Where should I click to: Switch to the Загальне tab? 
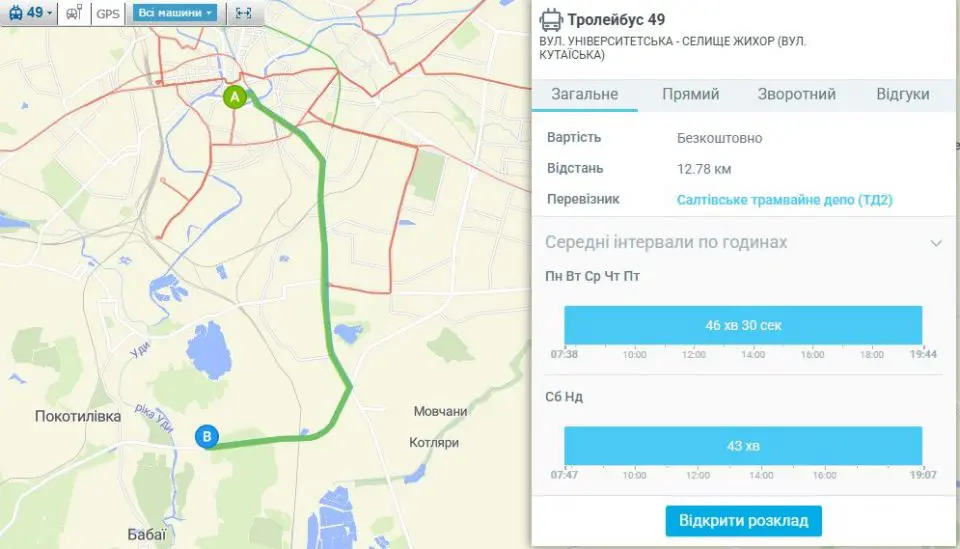coord(585,94)
